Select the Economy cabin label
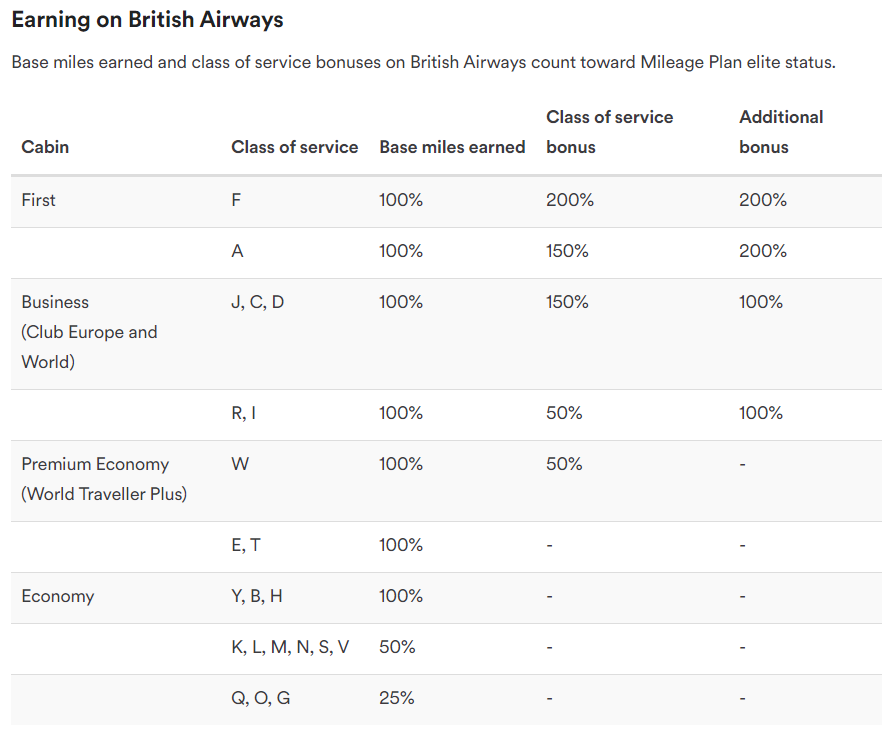The image size is (894, 738). point(58,597)
